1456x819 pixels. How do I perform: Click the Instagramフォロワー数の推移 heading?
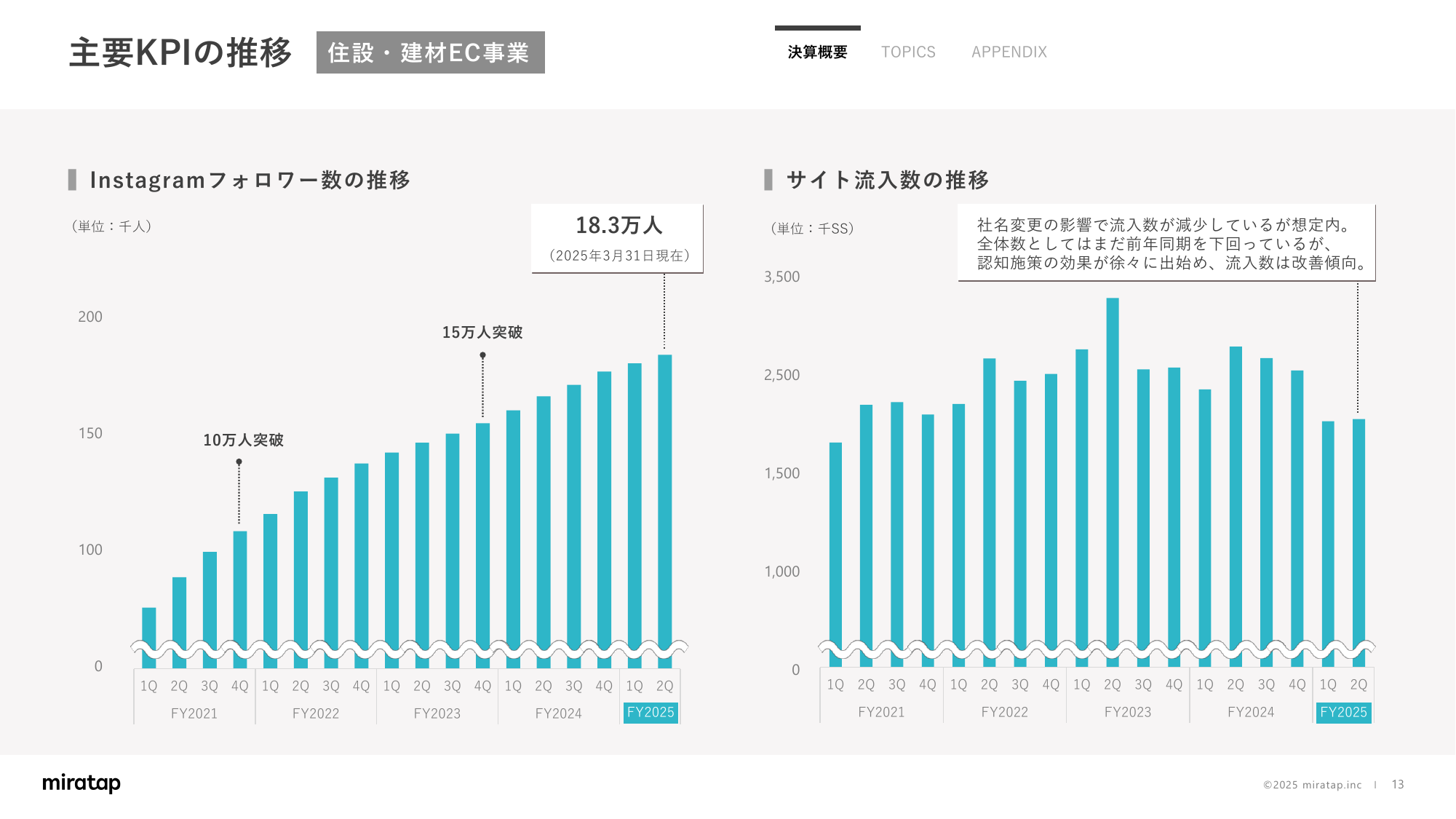pos(250,180)
